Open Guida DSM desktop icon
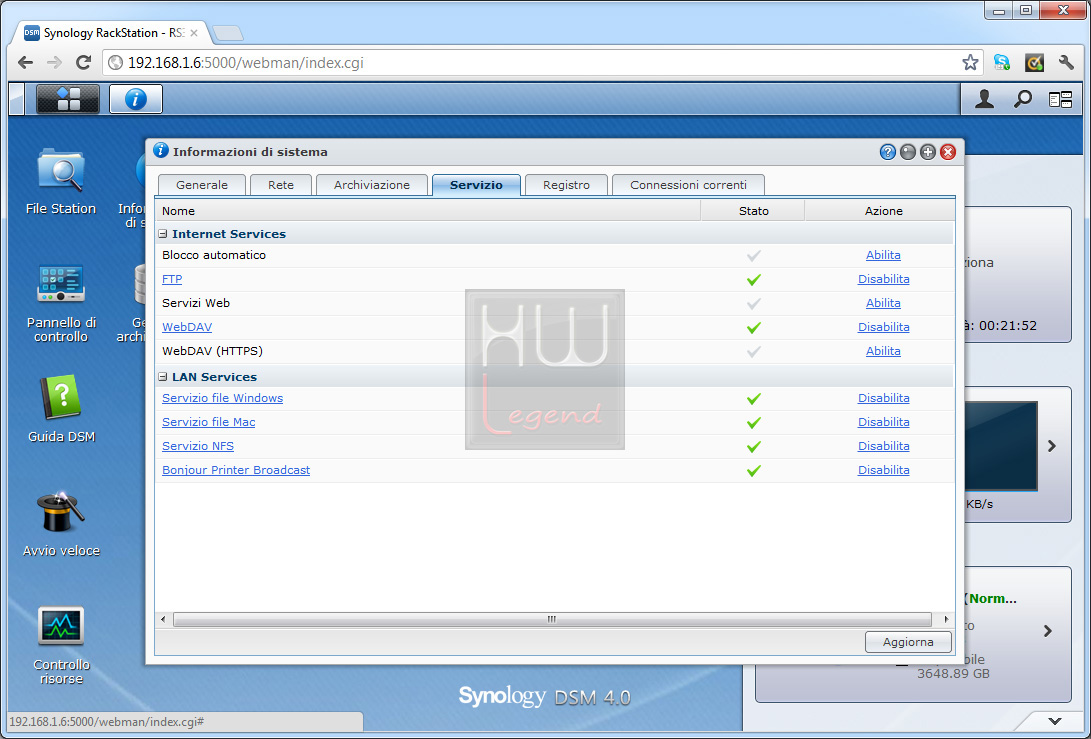Viewport: 1091px width, 739px height. pos(61,409)
